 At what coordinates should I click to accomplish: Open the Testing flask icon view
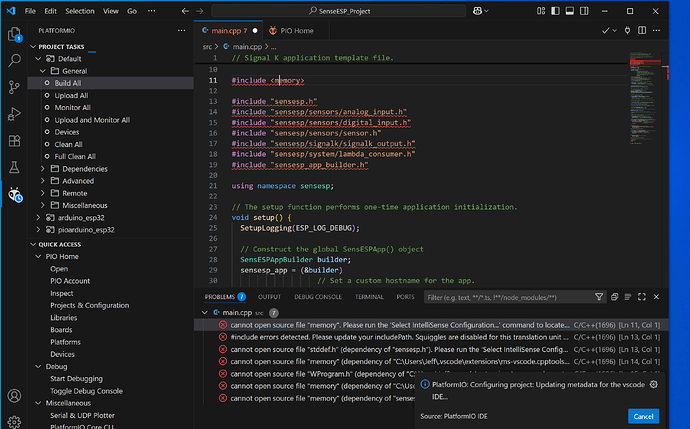tap(15, 168)
